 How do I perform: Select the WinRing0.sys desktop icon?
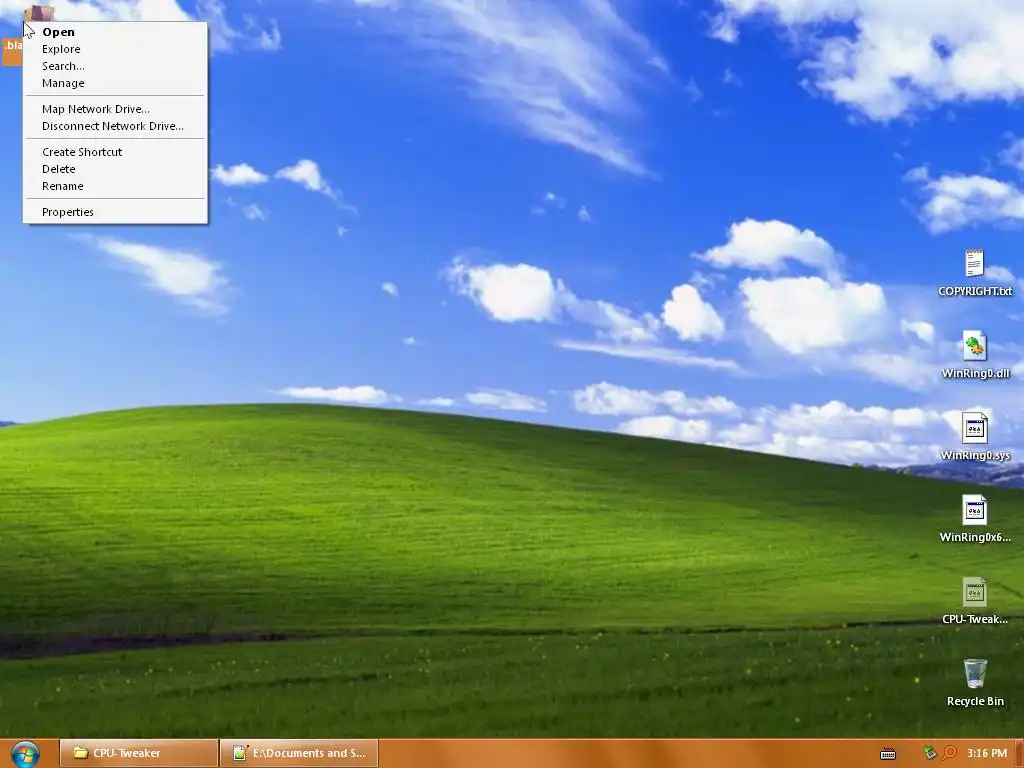(974, 437)
